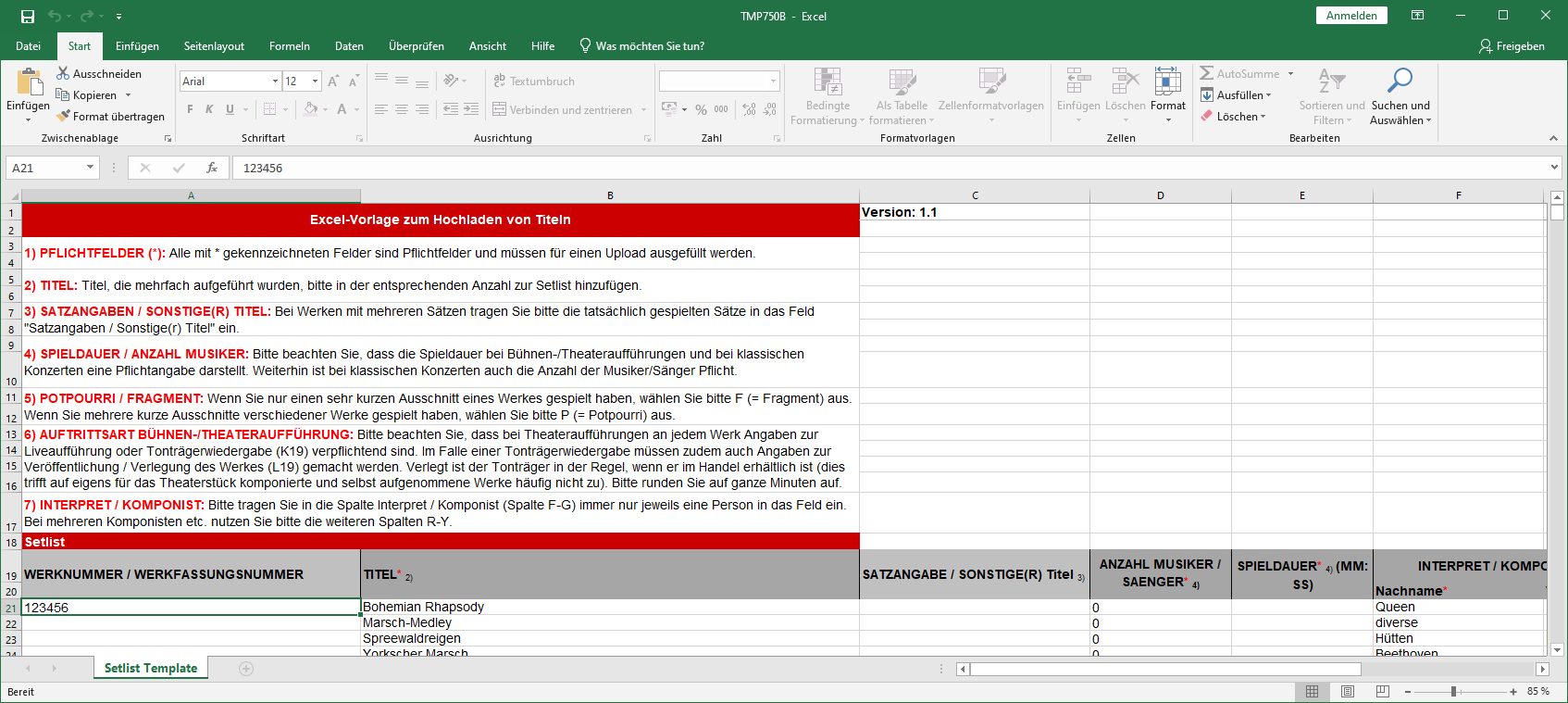Image resolution: width=1568 pixels, height=703 pixels.
Task: Click the Name Box showing A21
Action: click(53, 168)
